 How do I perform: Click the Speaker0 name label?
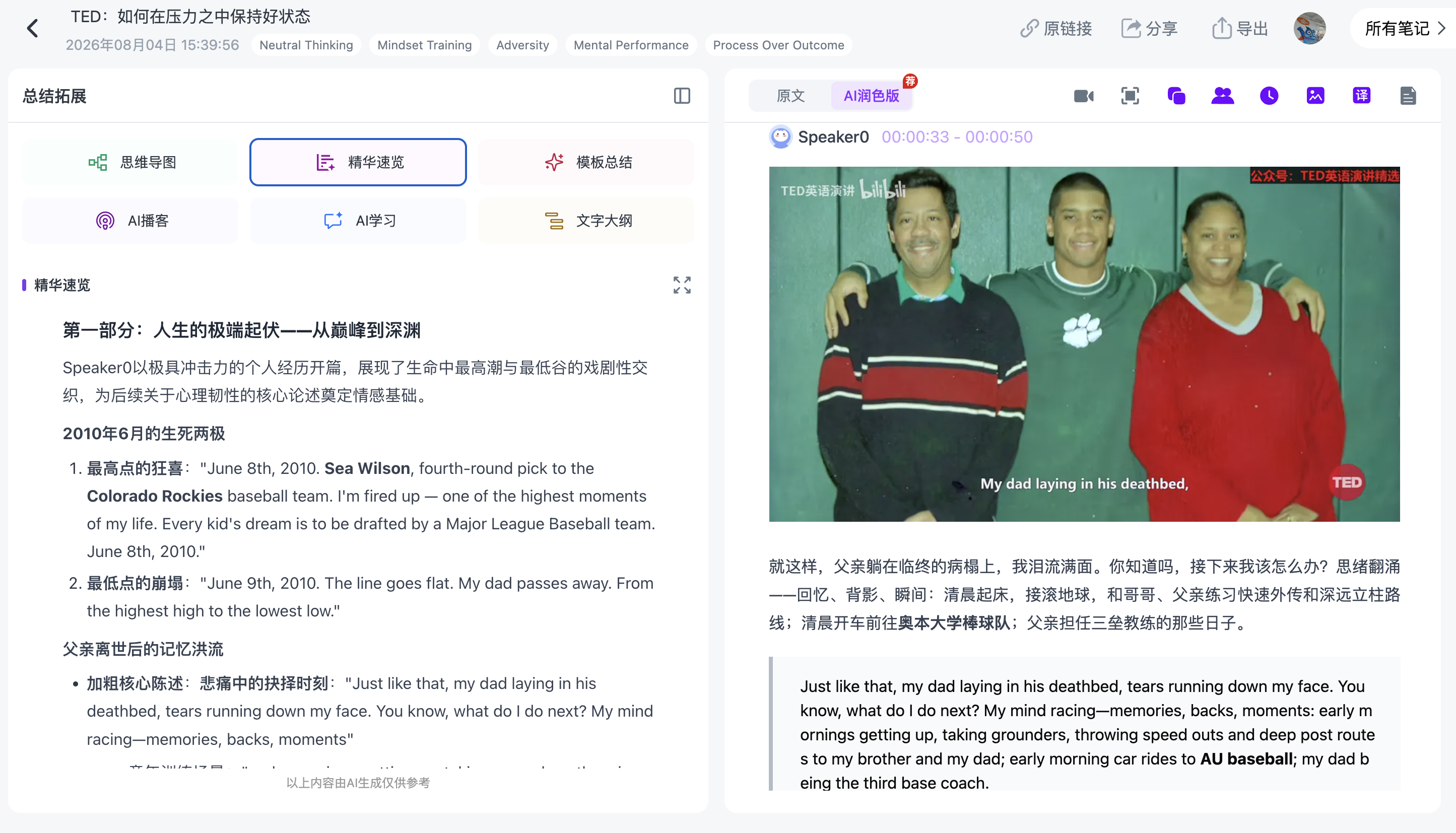(x=833, y=137)
